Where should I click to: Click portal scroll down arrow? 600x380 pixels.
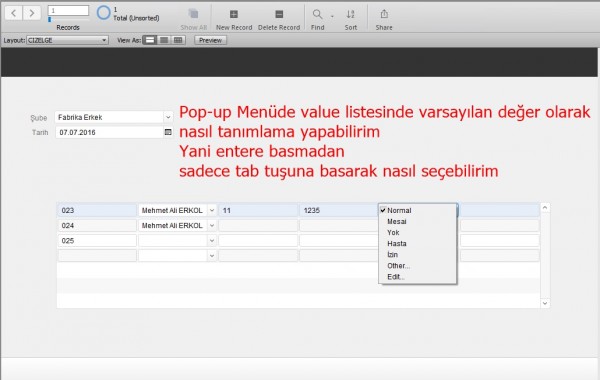545,303
